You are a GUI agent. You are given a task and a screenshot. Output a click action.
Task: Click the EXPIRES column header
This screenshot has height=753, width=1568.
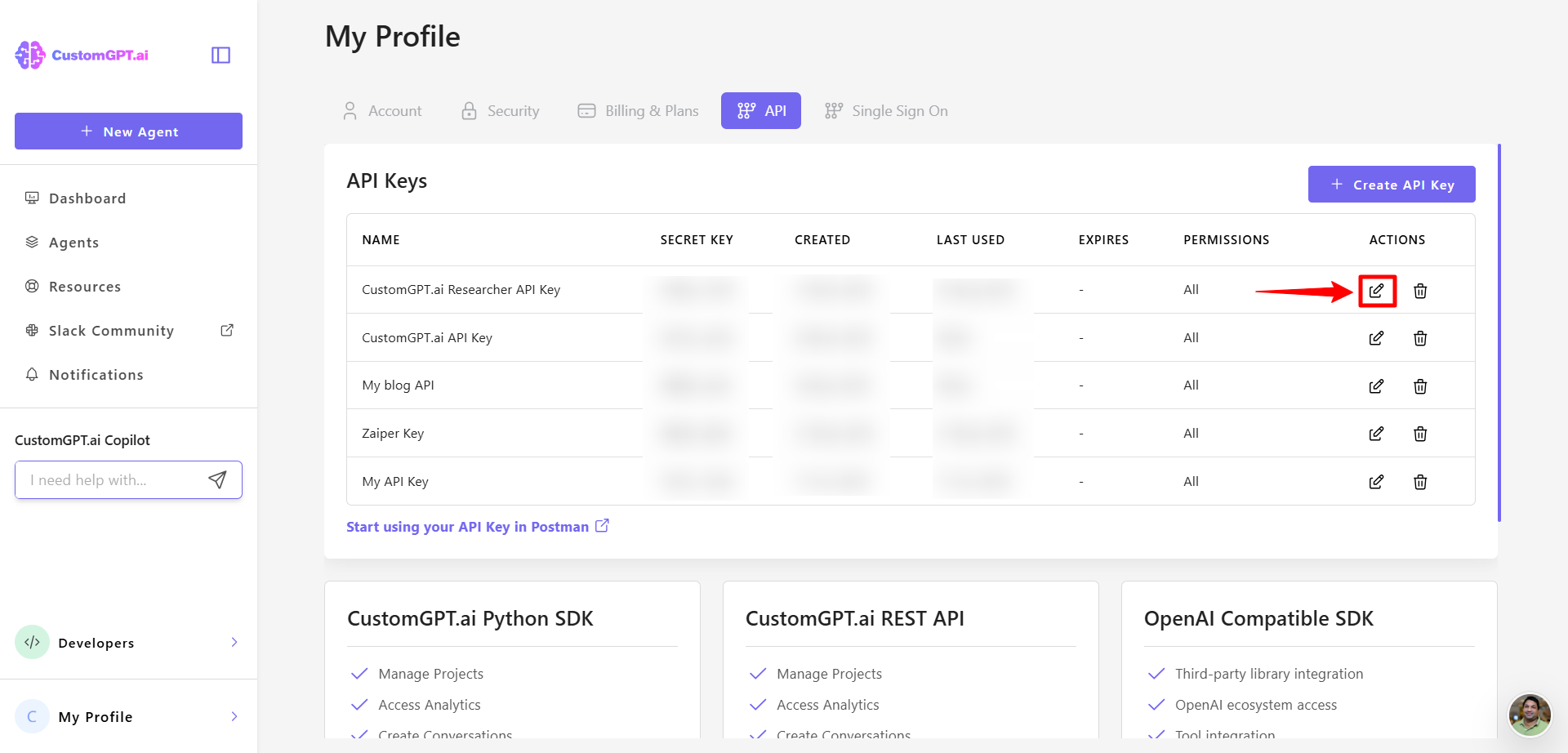pos(1103,240)
